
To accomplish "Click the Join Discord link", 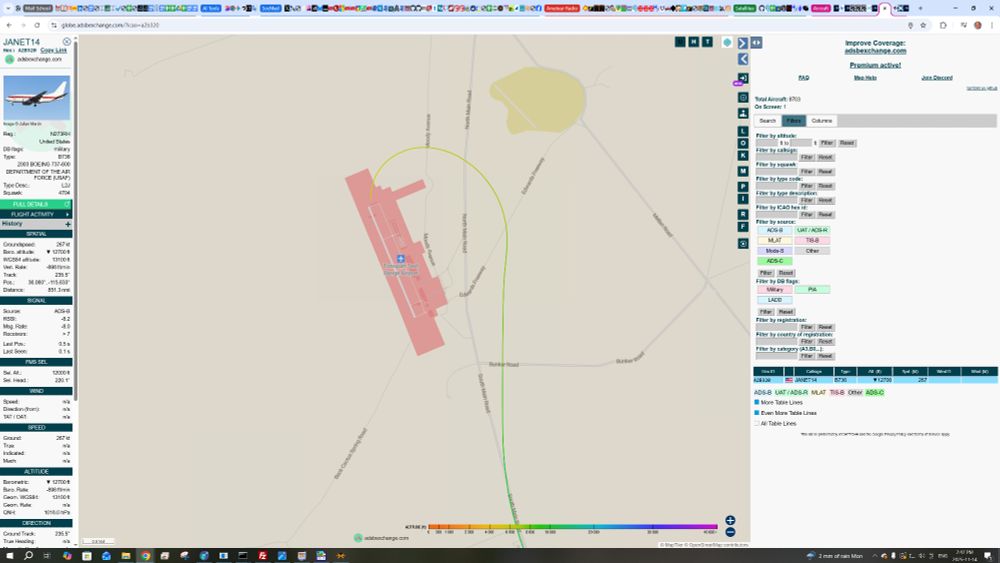I will 937,78.
